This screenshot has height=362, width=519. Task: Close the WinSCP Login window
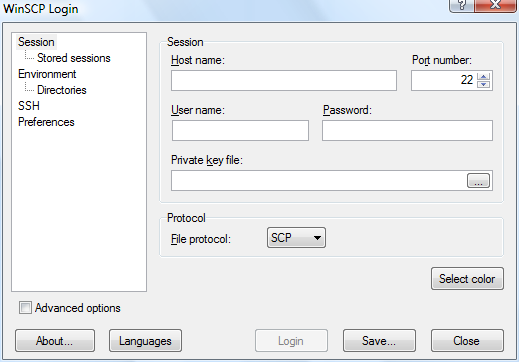496,5
